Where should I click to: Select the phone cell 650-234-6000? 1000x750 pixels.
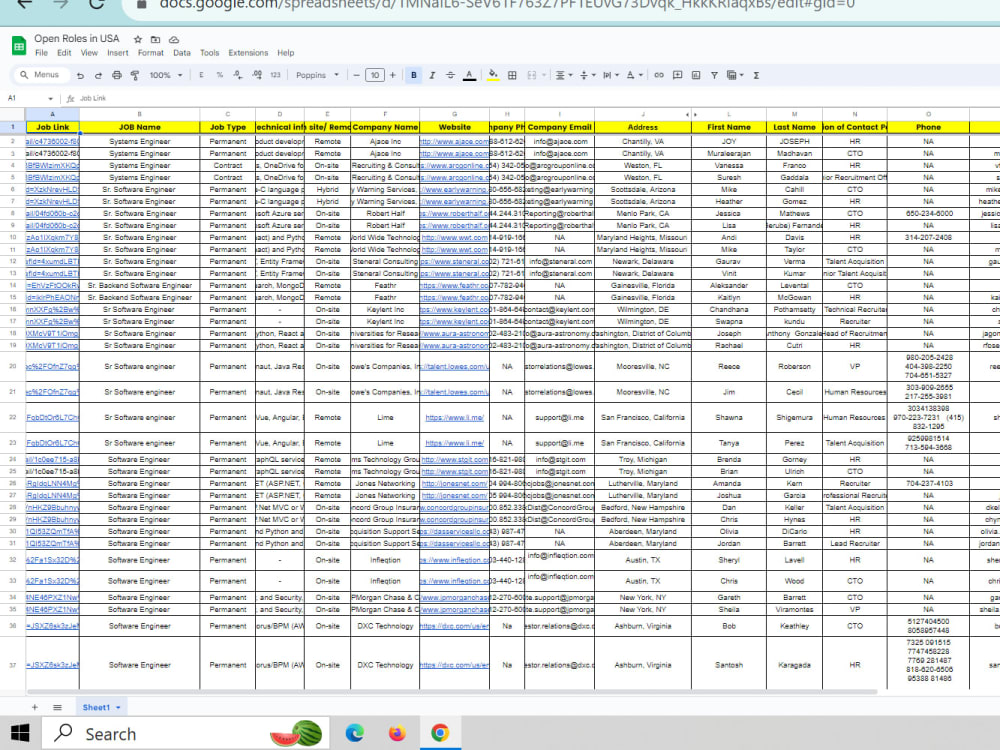[x=928, y=214]
